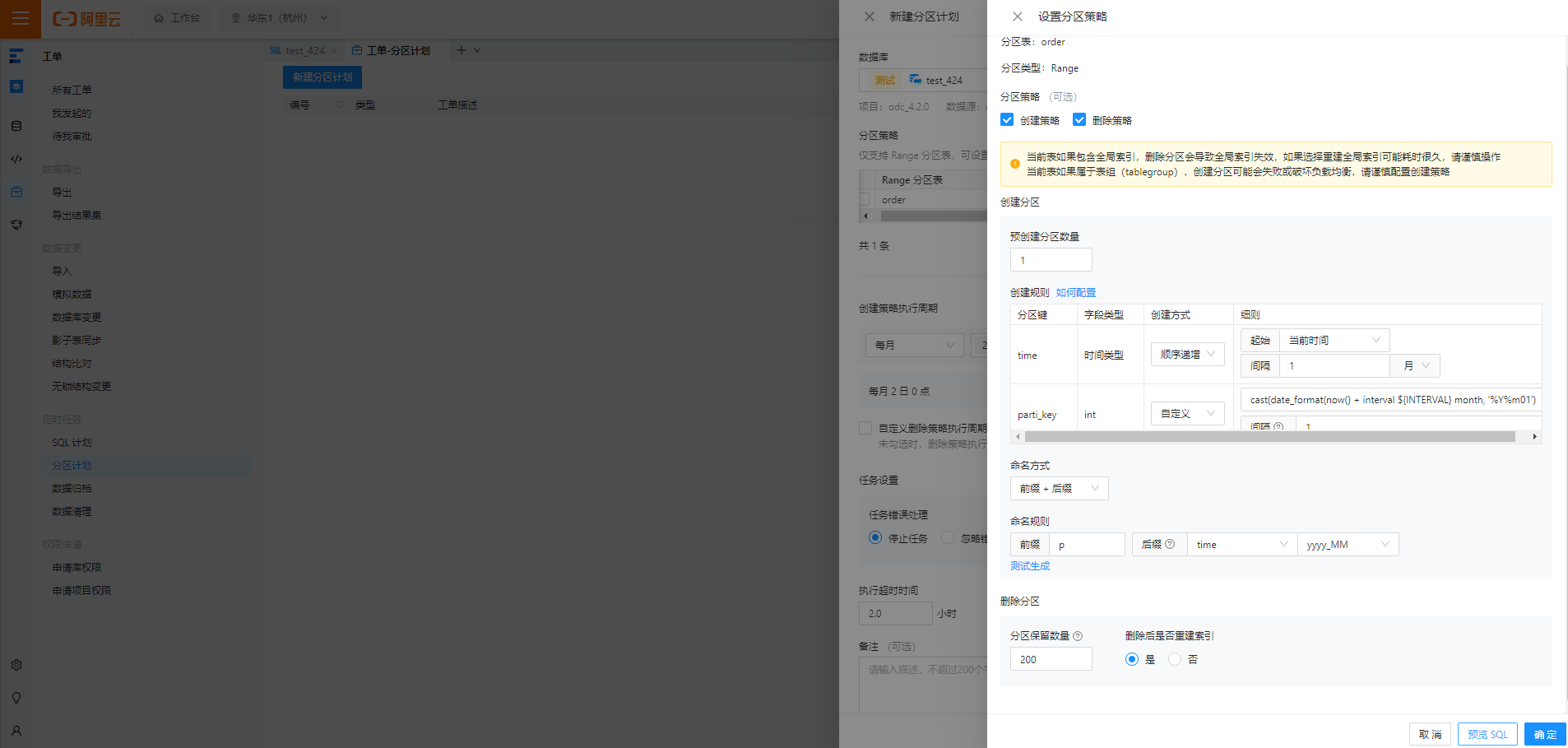Toggle the 创建策略 checkbox
The height and width of the screenshot is (748, 1568).
(1007, 120)
